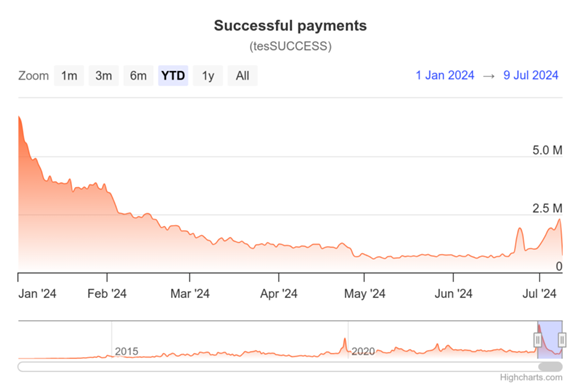Click the late-June spike on chart

coord(519,228)
